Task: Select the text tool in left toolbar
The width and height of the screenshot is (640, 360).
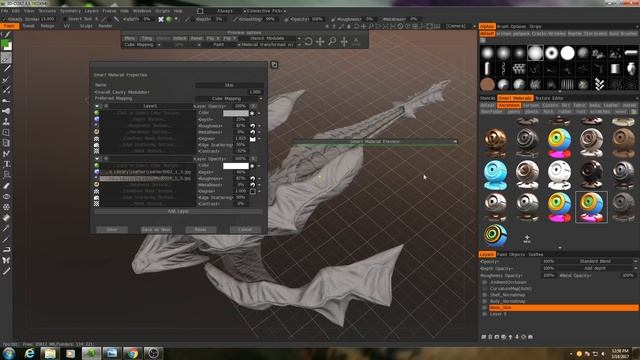Action: [6, 164]
